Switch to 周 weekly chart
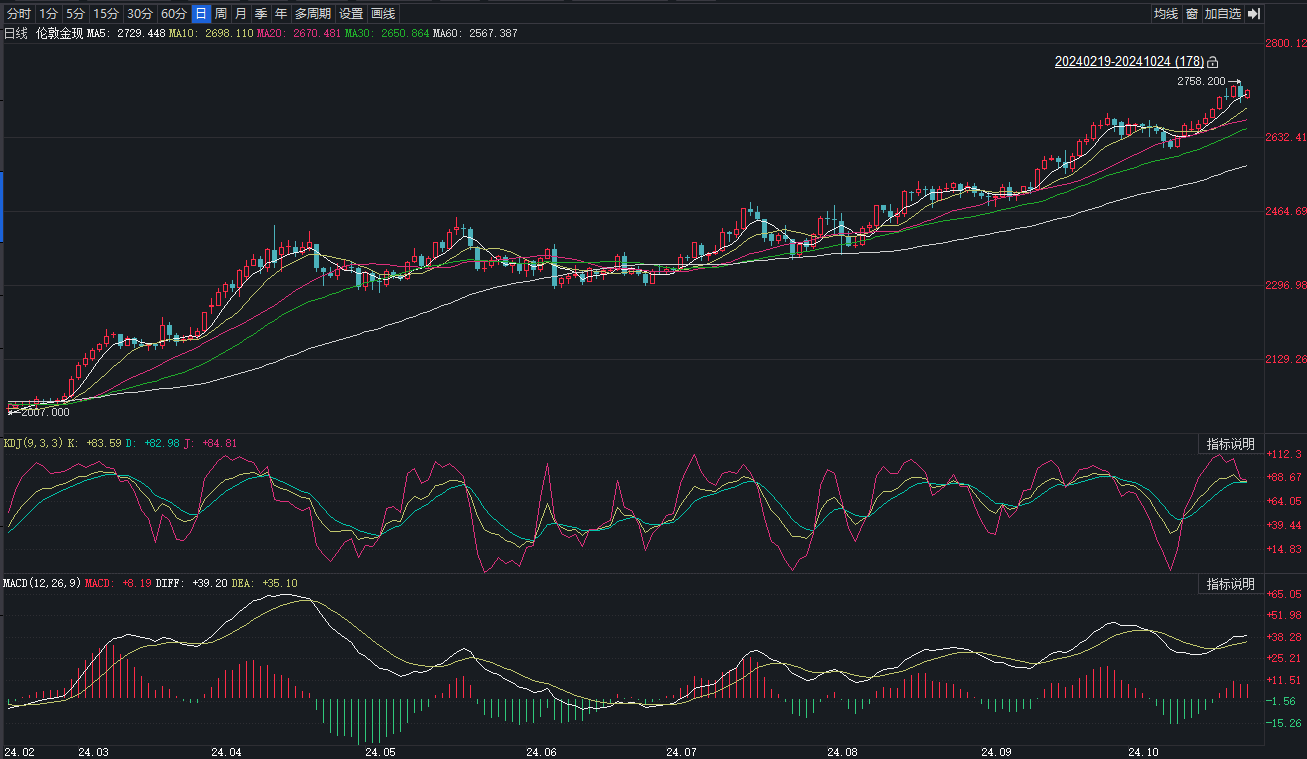 coord(221,14)
